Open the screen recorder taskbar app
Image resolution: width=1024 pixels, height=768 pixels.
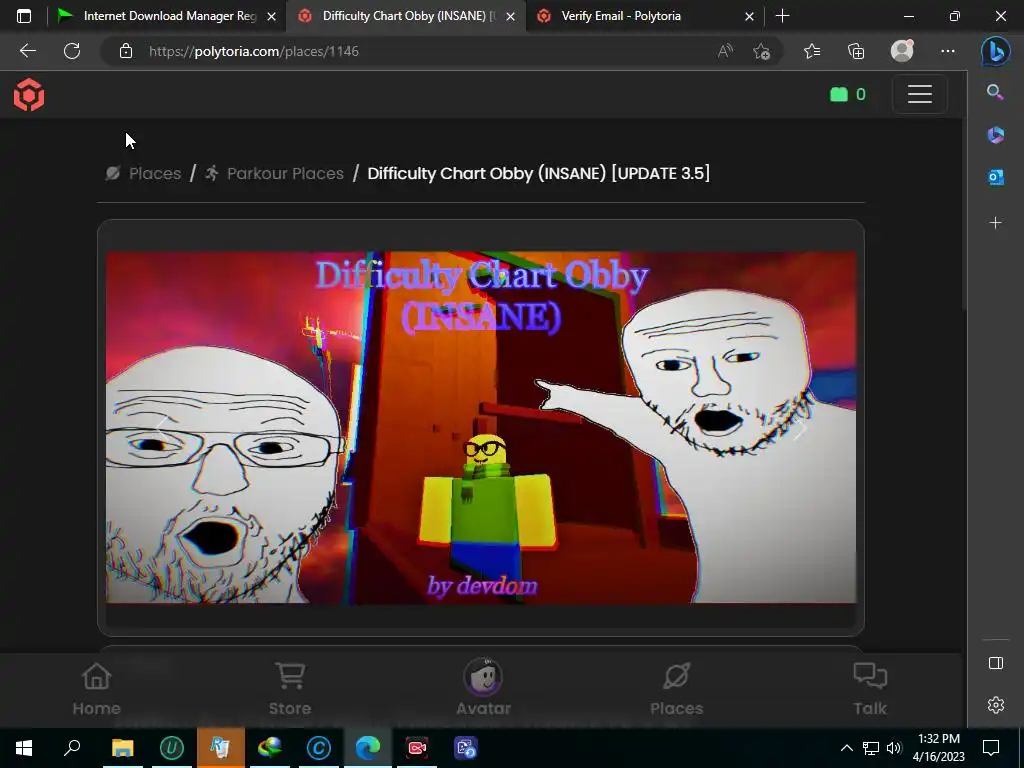(x=417, y=748)
